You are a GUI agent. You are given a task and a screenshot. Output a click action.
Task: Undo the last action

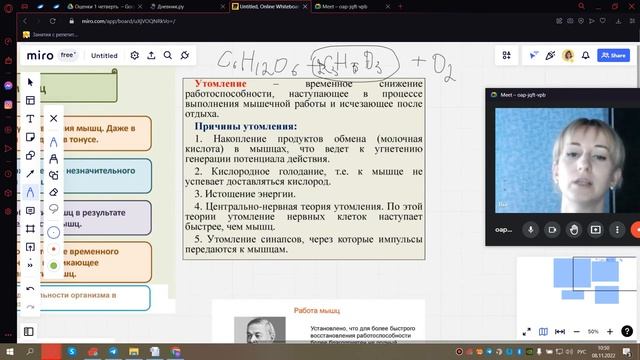pyautogui.click(x=30, y=289)
